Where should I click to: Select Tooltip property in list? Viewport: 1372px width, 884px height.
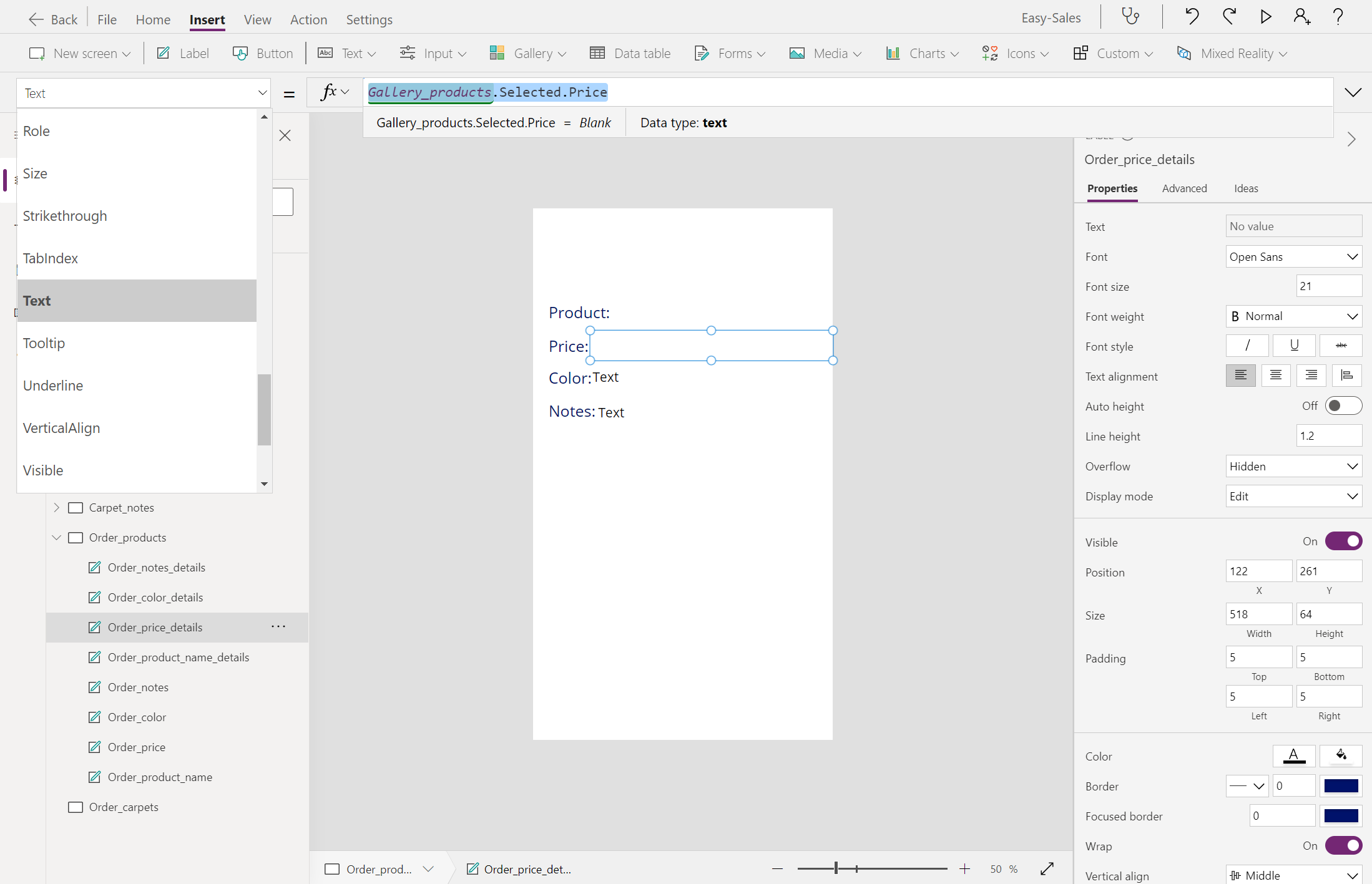coord(137,343)
